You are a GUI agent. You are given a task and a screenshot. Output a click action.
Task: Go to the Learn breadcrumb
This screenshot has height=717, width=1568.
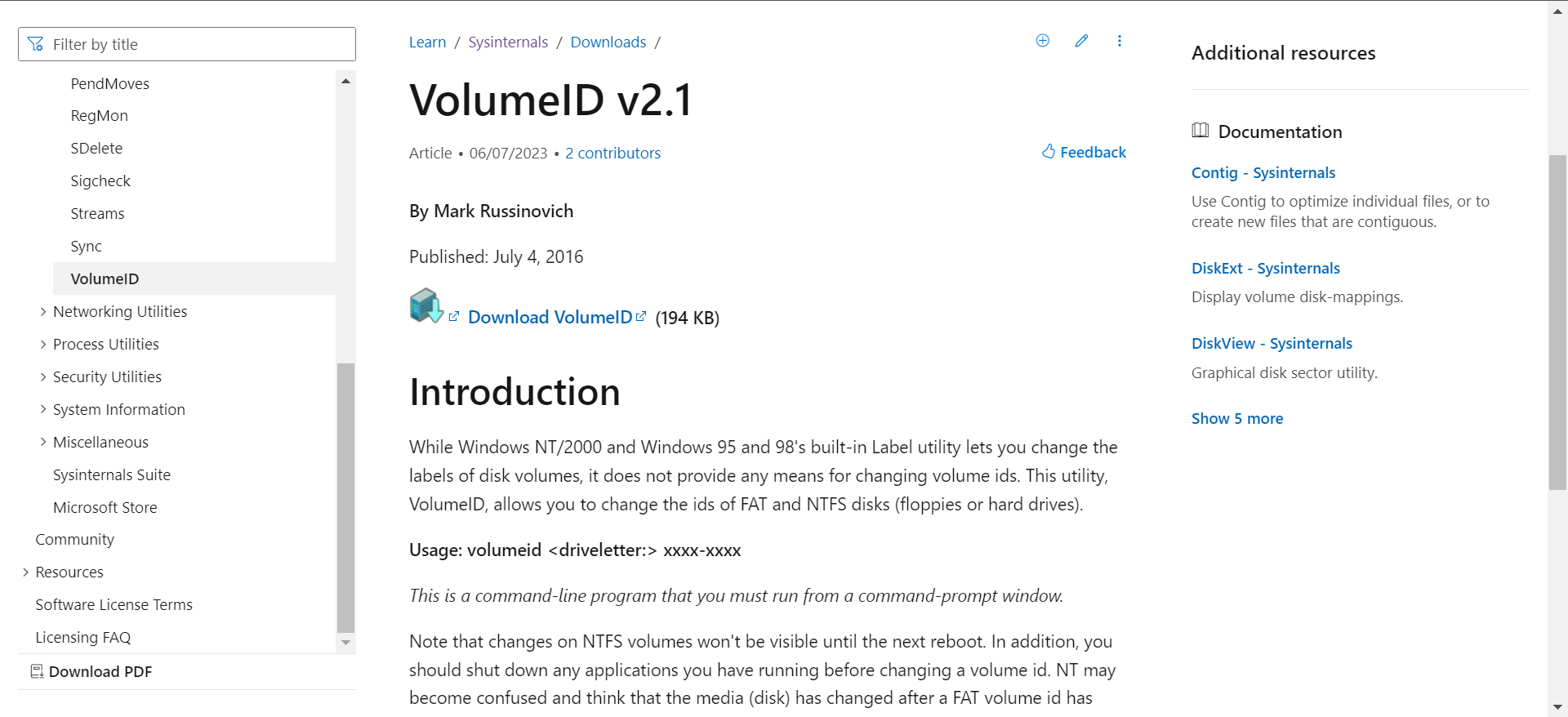(427, 42)
